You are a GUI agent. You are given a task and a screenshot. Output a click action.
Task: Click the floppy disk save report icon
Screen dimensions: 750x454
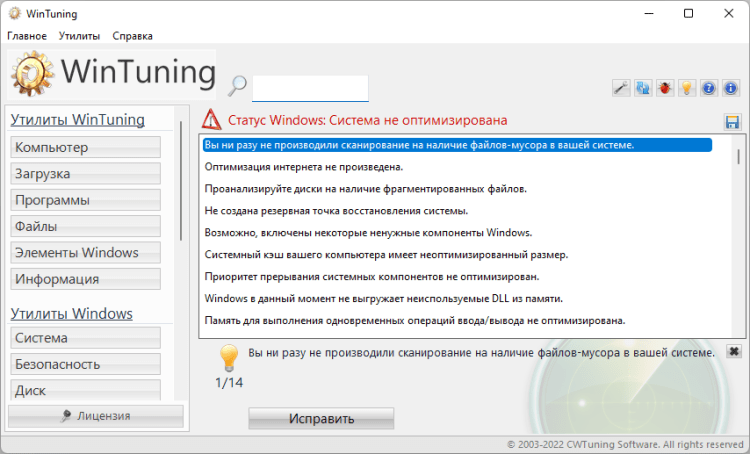[732, 122]
